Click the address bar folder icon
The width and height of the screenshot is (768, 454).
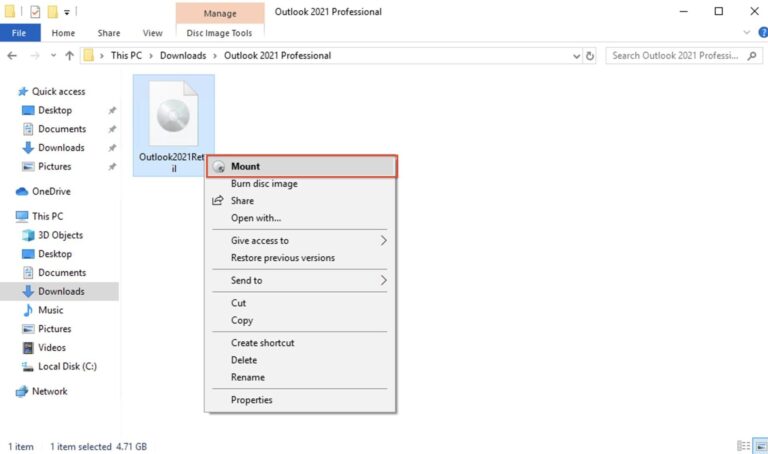tap(89, 55)
